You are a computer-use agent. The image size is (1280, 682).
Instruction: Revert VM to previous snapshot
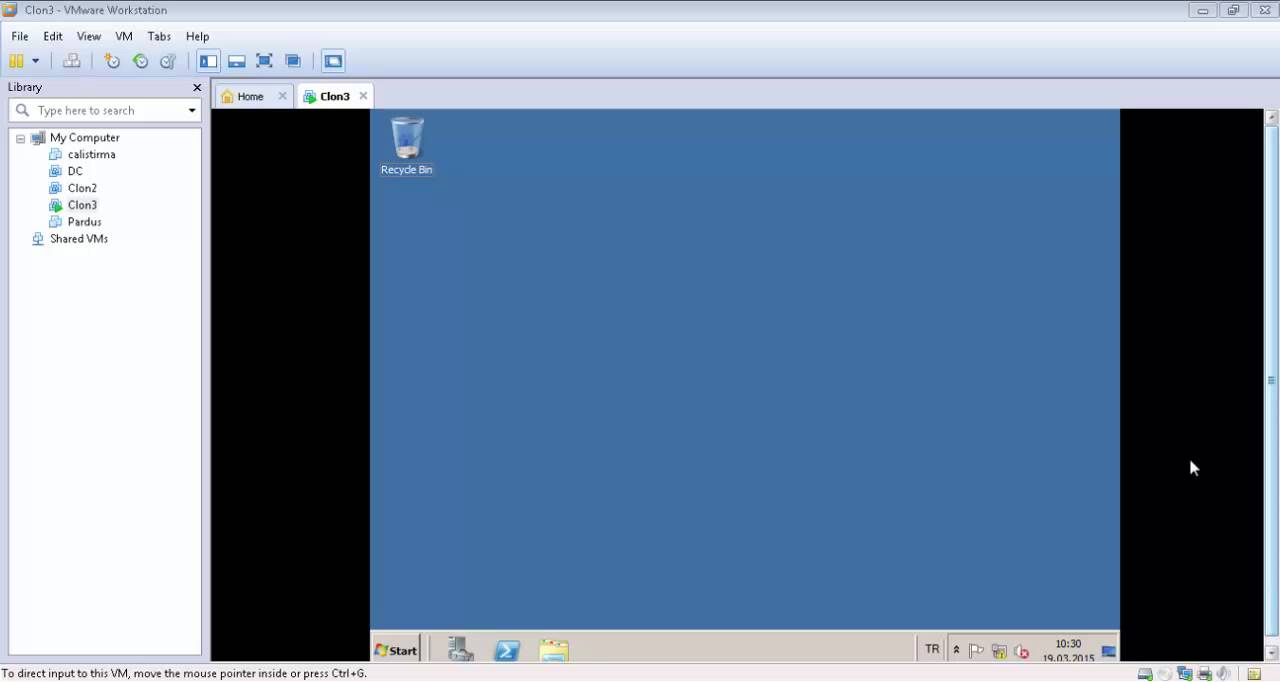[140, 61]
